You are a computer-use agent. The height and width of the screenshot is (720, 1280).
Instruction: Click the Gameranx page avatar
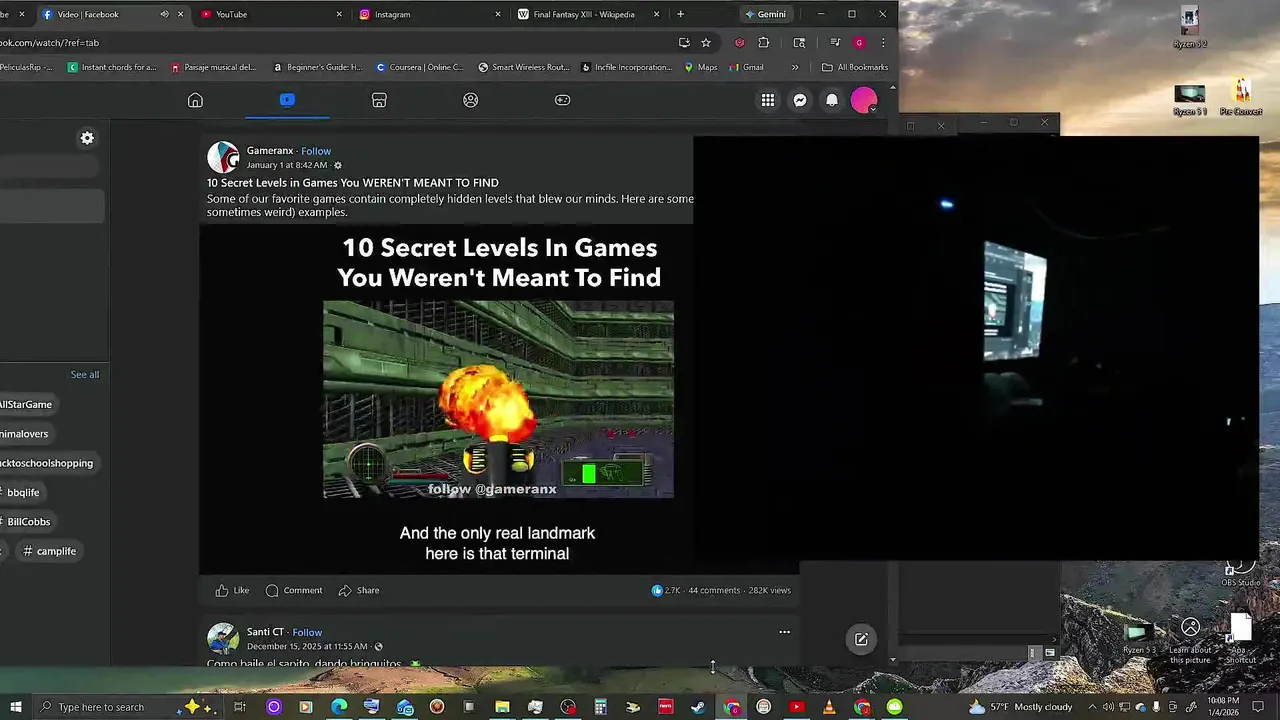tap(223, 157)
